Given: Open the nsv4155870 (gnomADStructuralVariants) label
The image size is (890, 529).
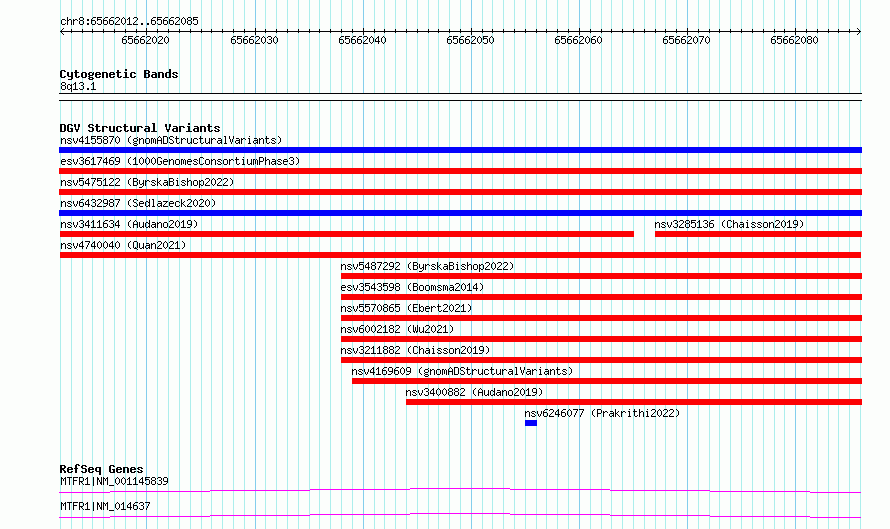Looking at the screenshot, I should pyautogui.click(x=171, y=140).
